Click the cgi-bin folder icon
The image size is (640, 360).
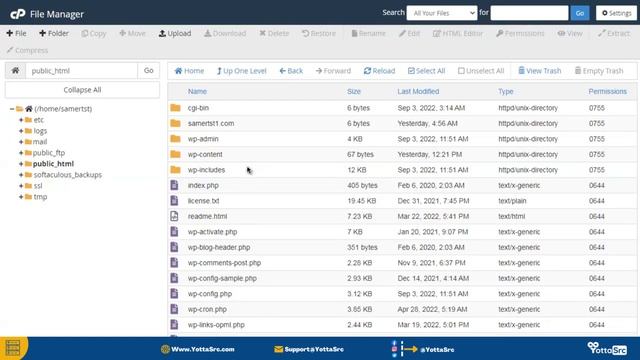(x=176, y=108)
